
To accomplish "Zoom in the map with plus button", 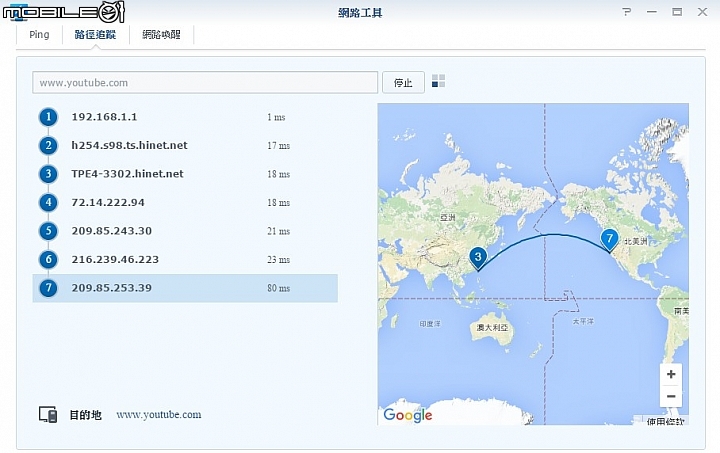I will point(671,374).
